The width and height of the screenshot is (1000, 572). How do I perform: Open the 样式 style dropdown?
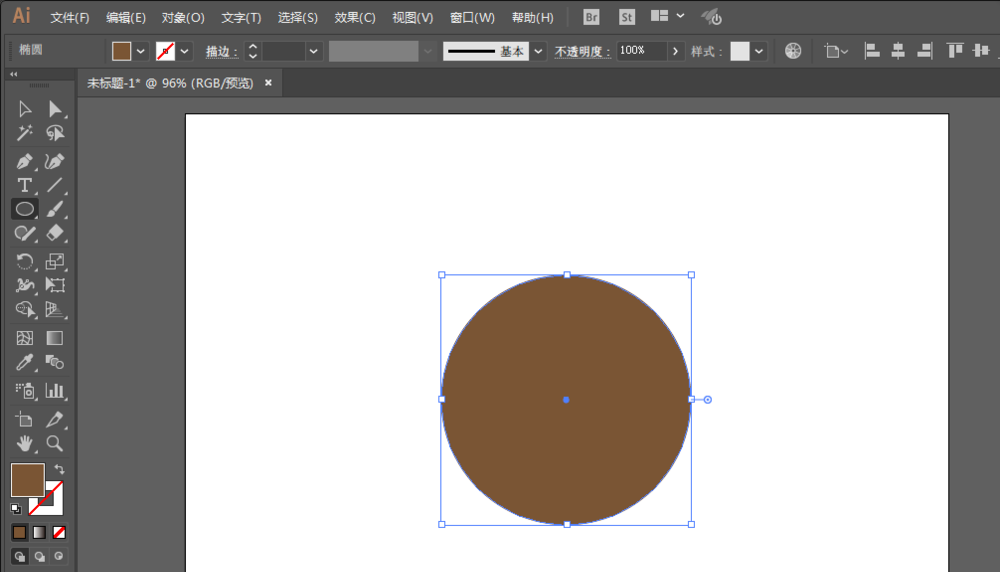coord(759,51)
